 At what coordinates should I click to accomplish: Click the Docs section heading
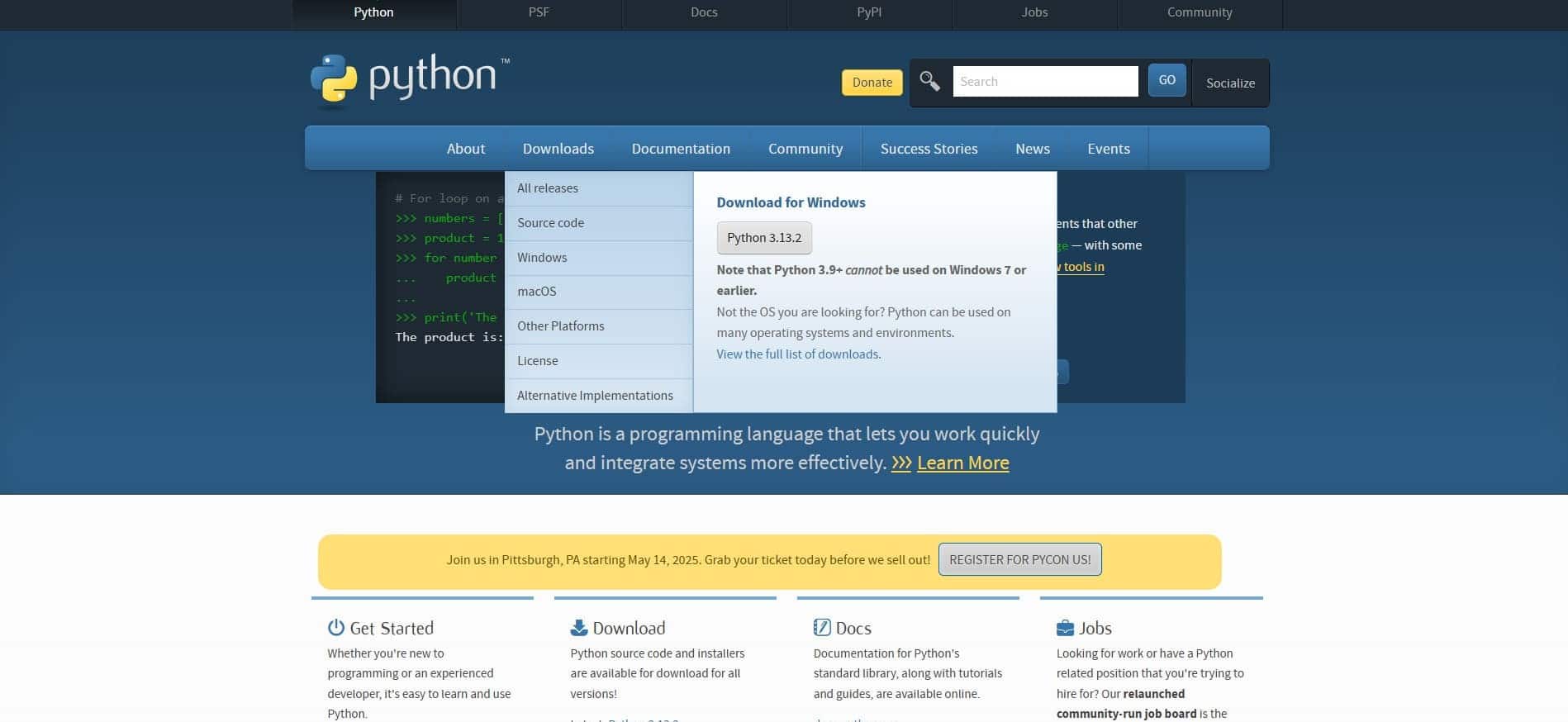click(x=853, y=628)
